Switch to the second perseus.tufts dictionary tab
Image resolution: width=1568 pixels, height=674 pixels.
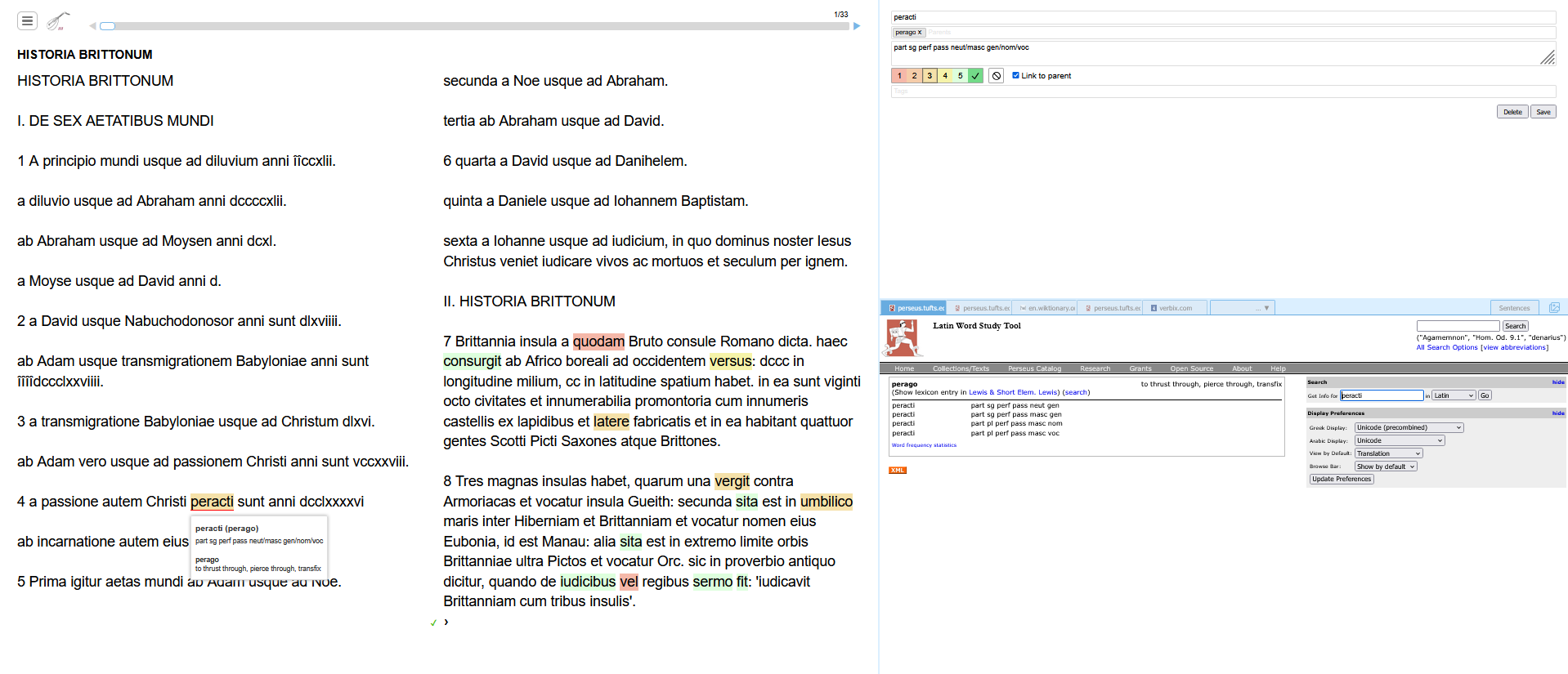tap(979, 308)
